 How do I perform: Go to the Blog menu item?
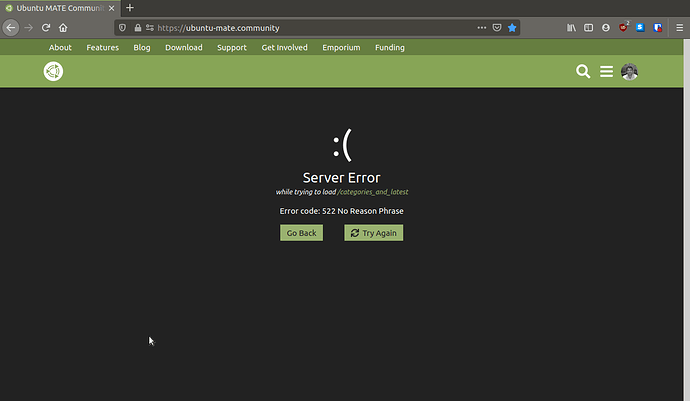pyautogui.click(x=142, y=48)
